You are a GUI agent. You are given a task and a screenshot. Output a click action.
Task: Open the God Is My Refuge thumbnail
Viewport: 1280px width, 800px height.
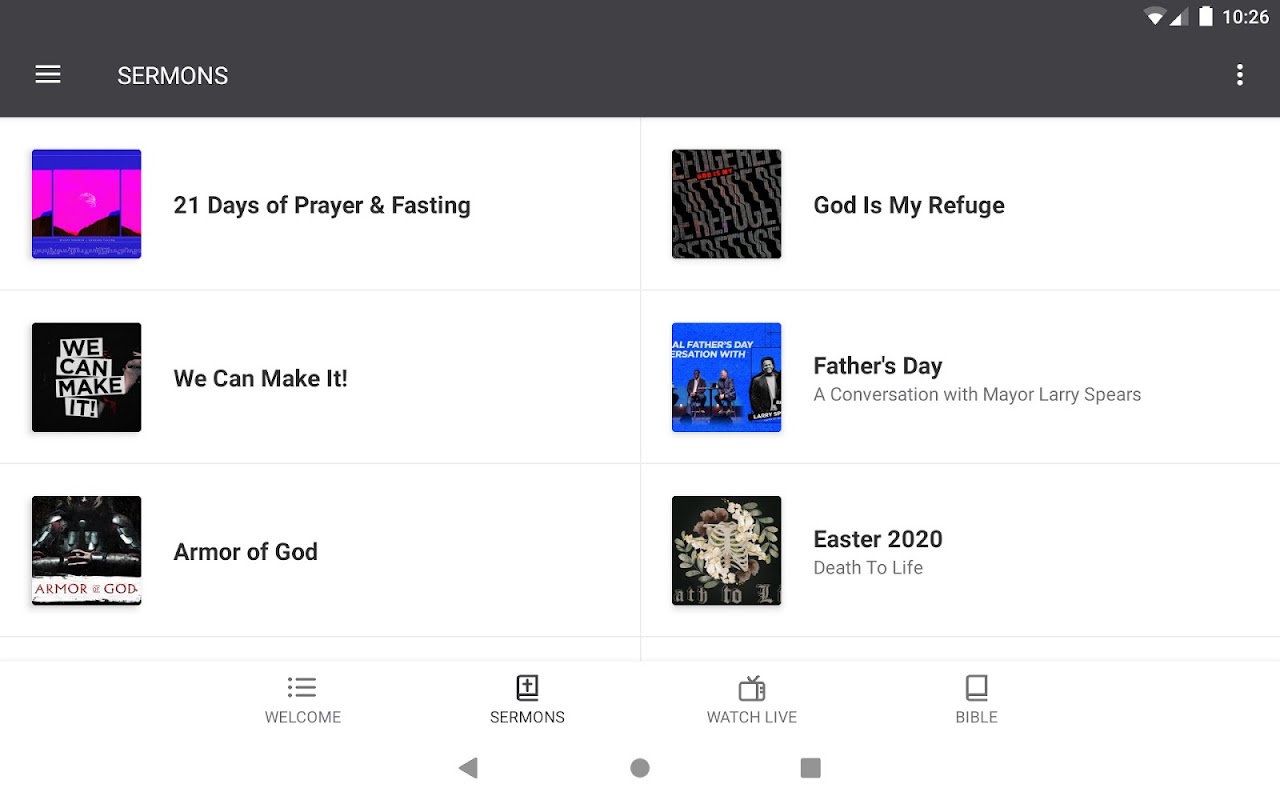726,204
